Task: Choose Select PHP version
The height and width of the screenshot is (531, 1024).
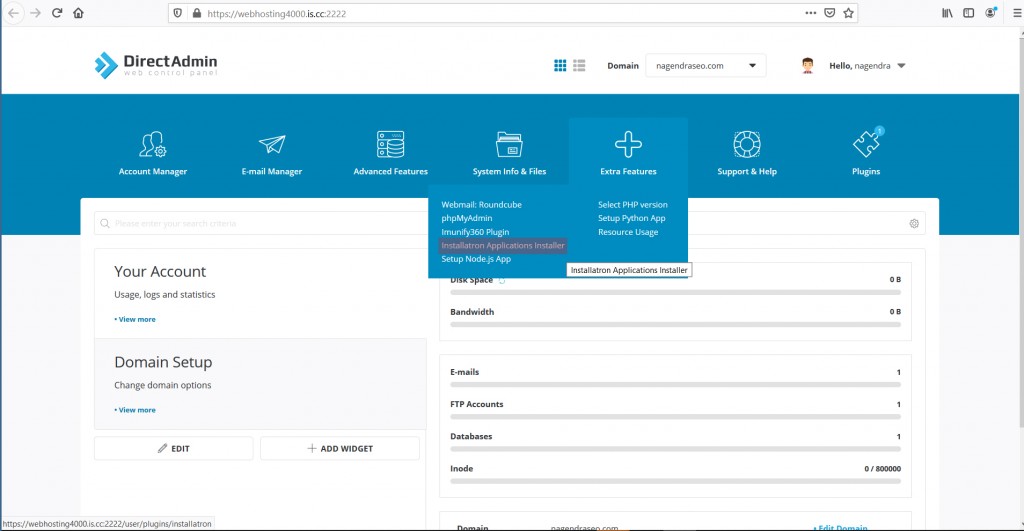Action: pos(633,204)
